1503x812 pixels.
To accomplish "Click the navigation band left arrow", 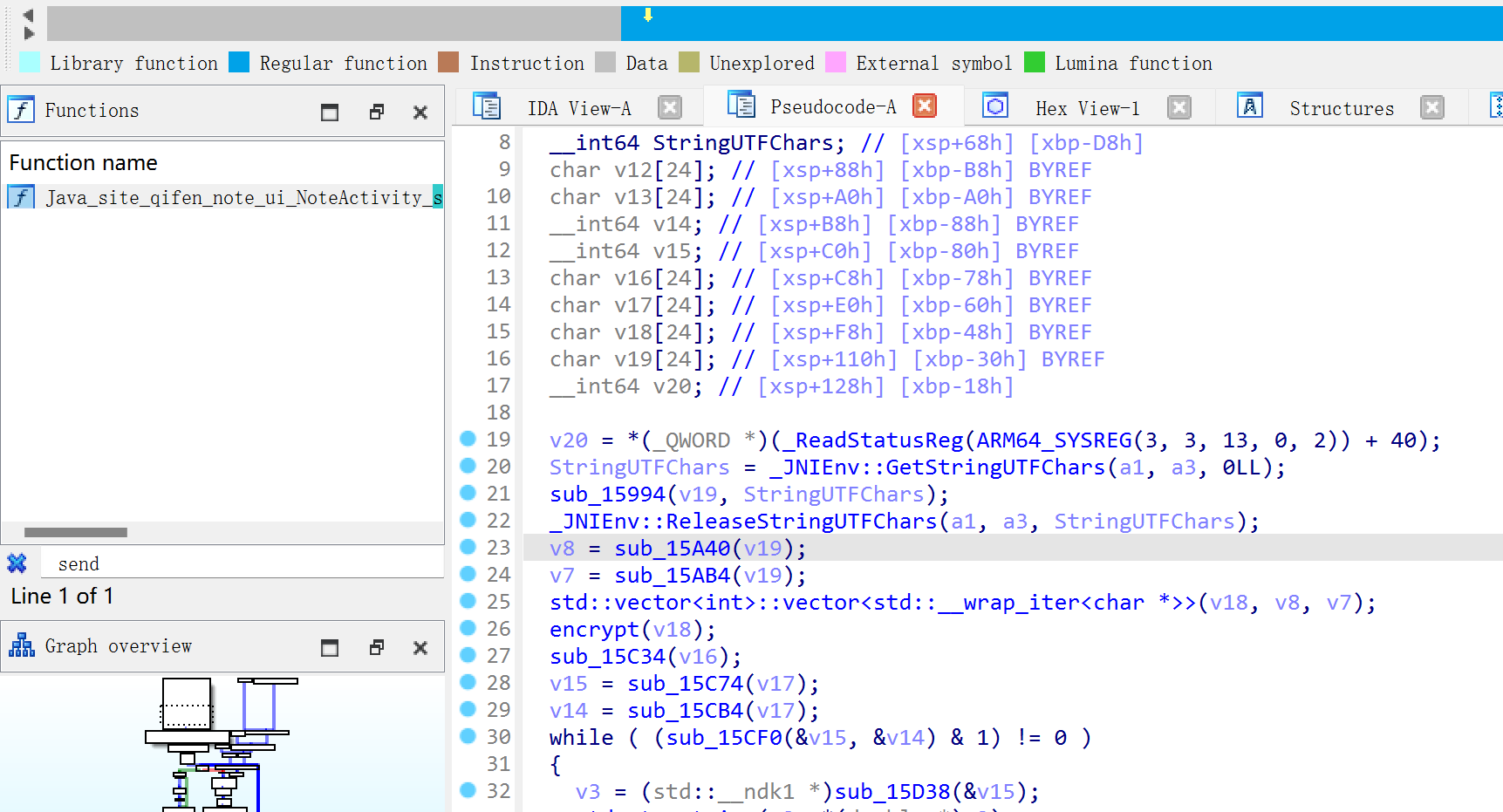I will tap(28, 15).
